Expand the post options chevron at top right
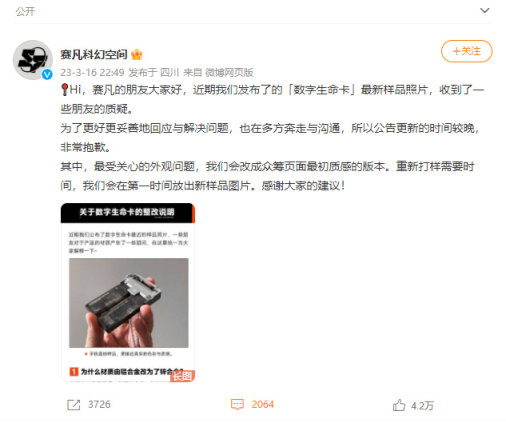The width and height of the screenshot is (506, 423). pyautogui.click(x=484, y=11)
